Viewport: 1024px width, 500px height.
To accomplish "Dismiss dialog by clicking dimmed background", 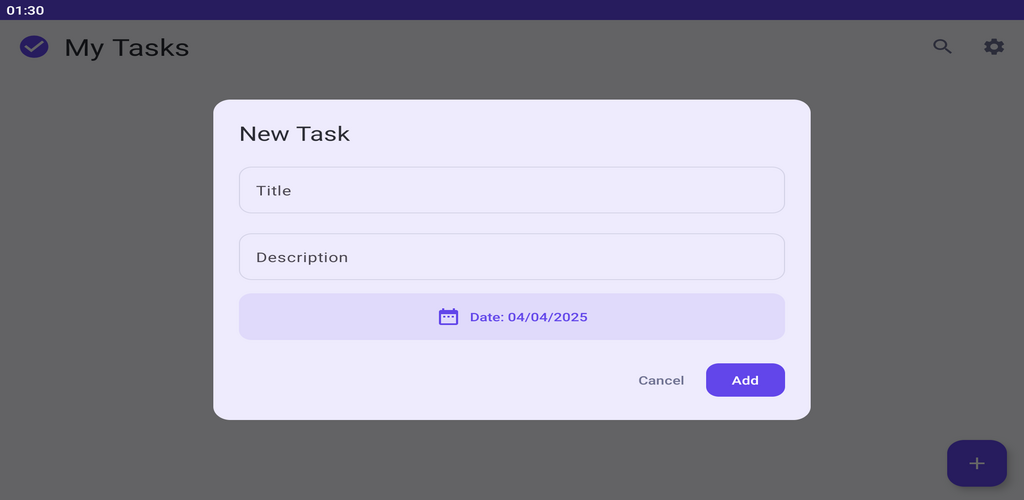I will pyautogui.click(x=104, y=261).
